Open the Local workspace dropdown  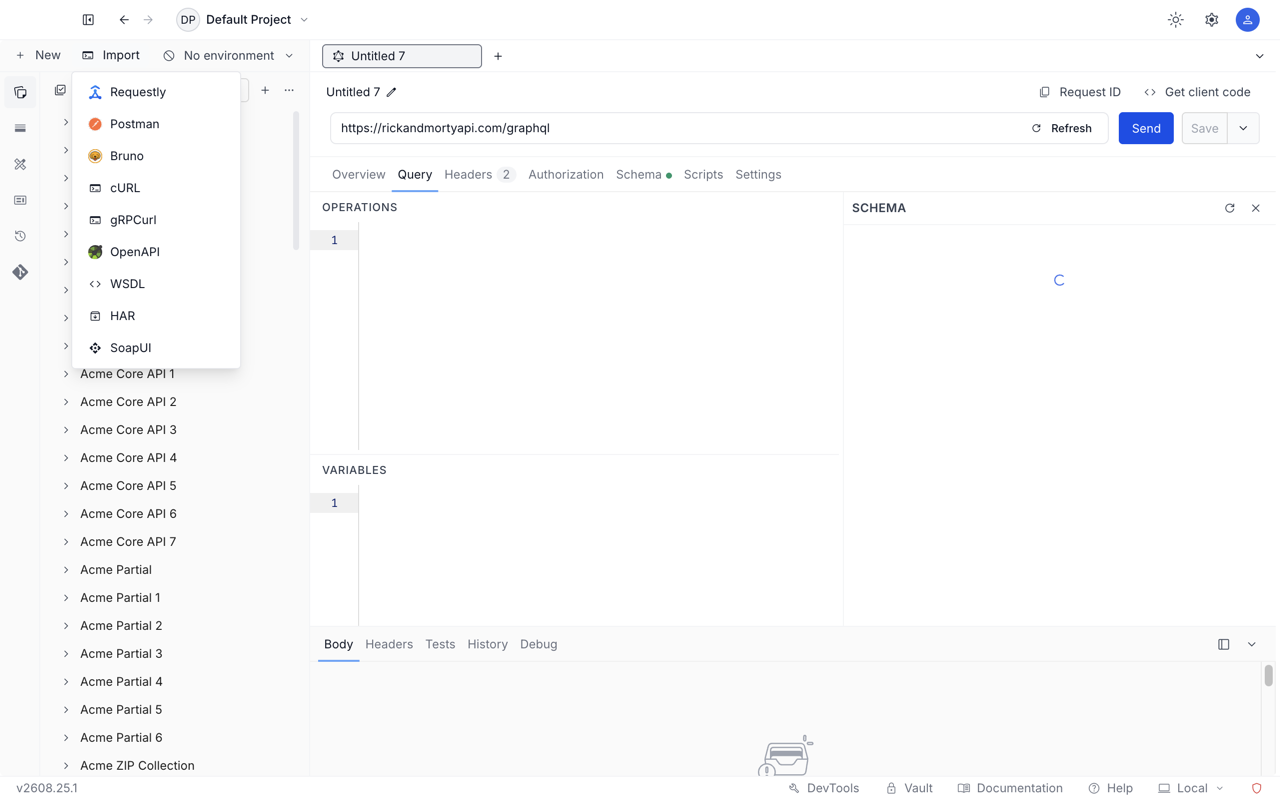1191,788
